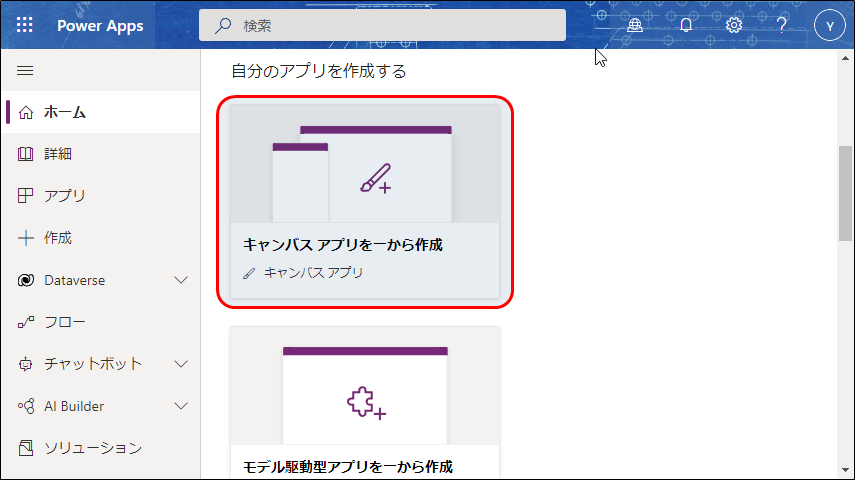Open AI Builder in the sidebar
855x480 pixels.
tap(101, 406)
